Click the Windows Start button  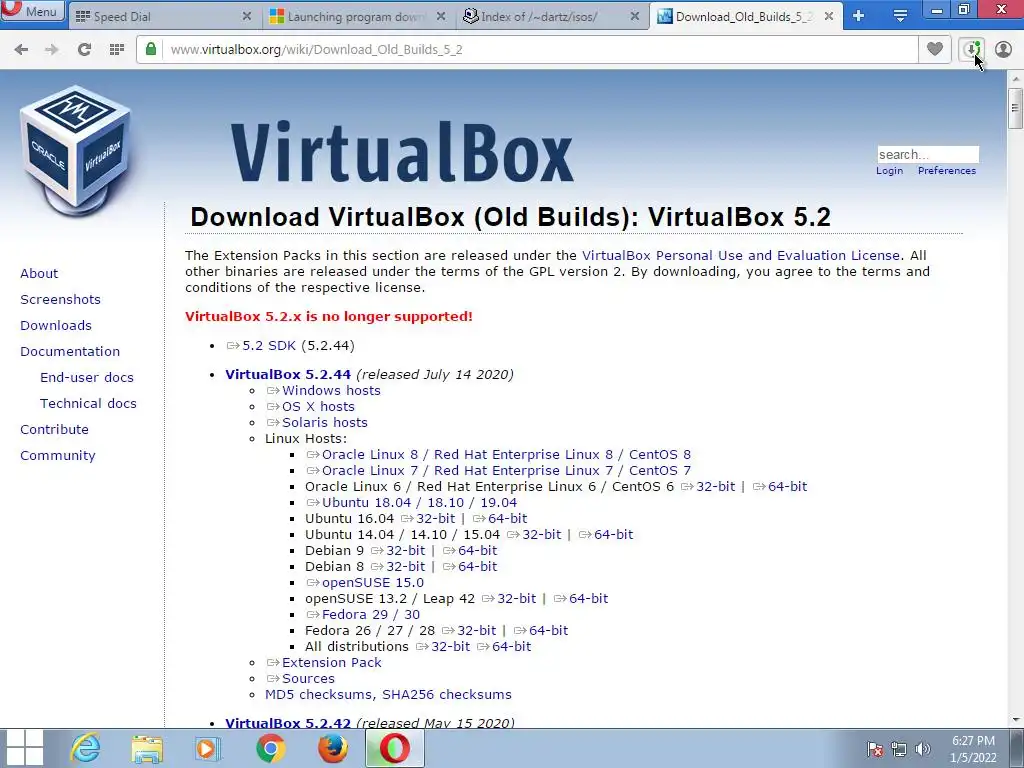point(24,748)
